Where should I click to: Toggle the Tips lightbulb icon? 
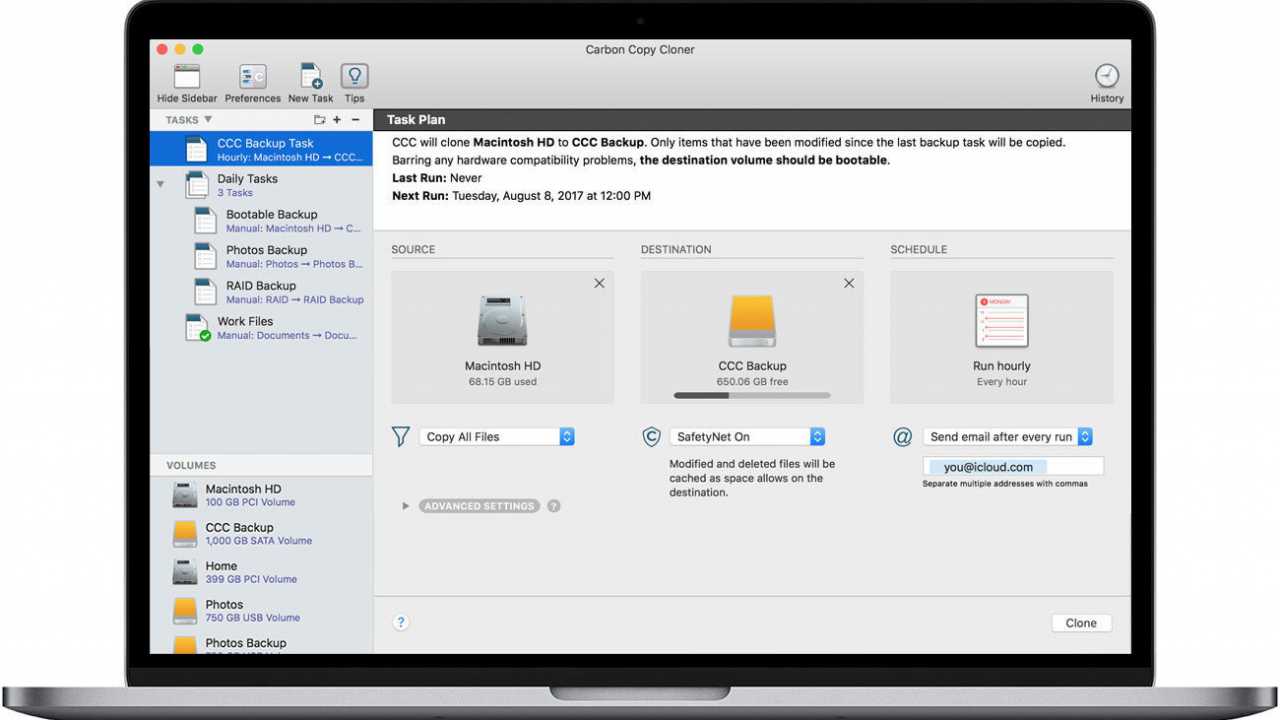(354, 77)
